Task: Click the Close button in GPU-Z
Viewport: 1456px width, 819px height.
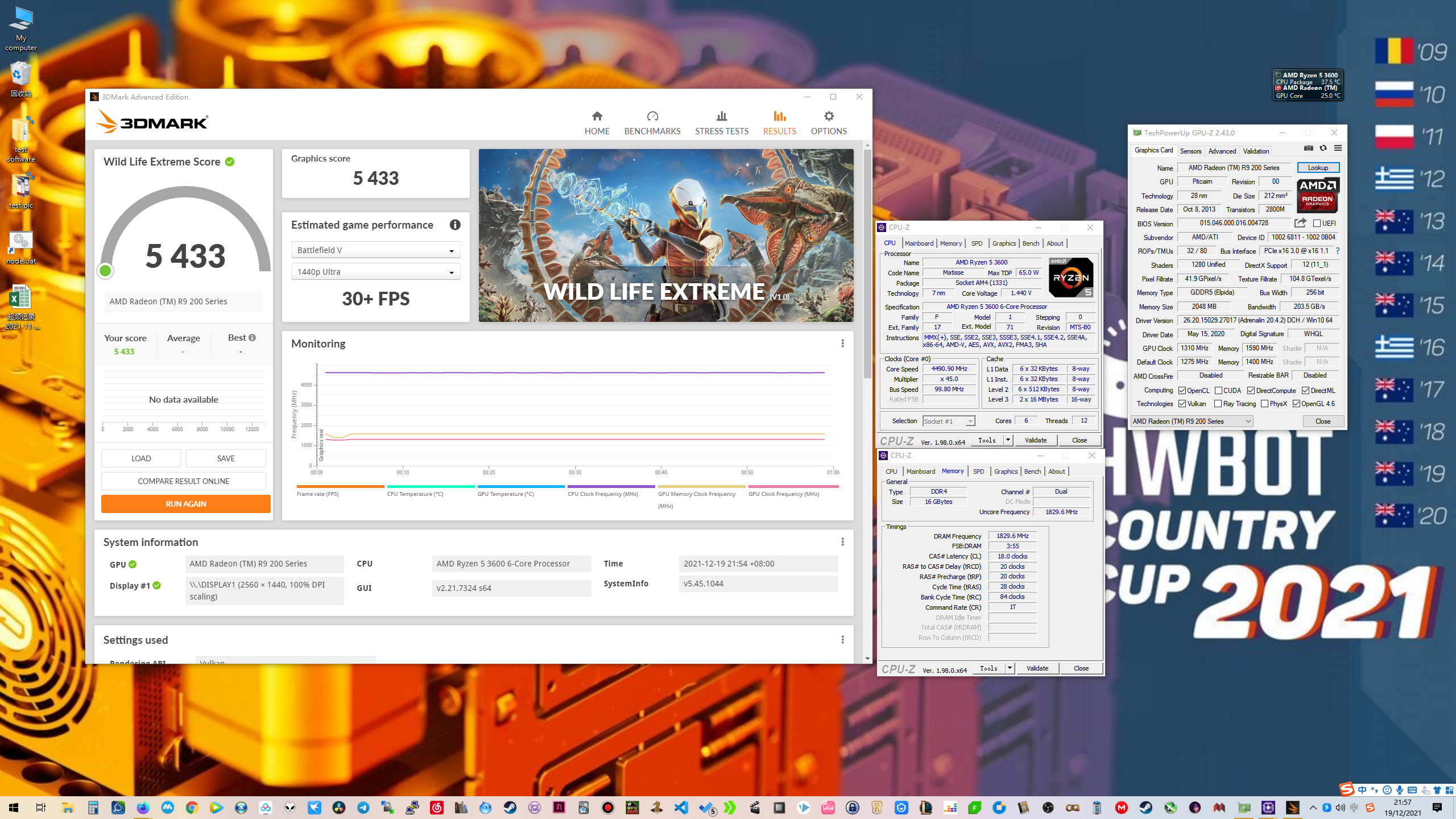Action: (1323, 421)
